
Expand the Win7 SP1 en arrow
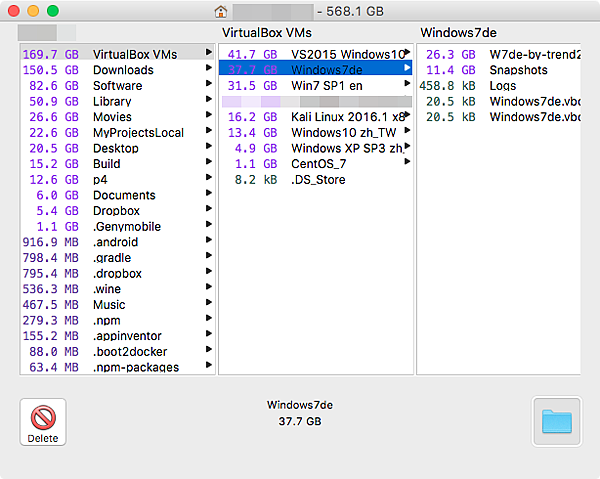tap(407, 83)
